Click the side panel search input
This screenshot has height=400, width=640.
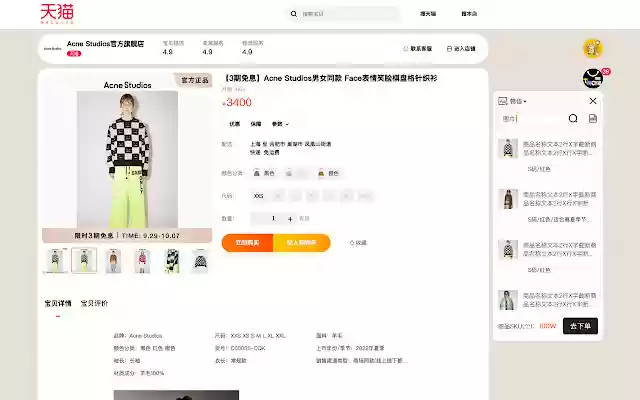click(x=532, y=119)
